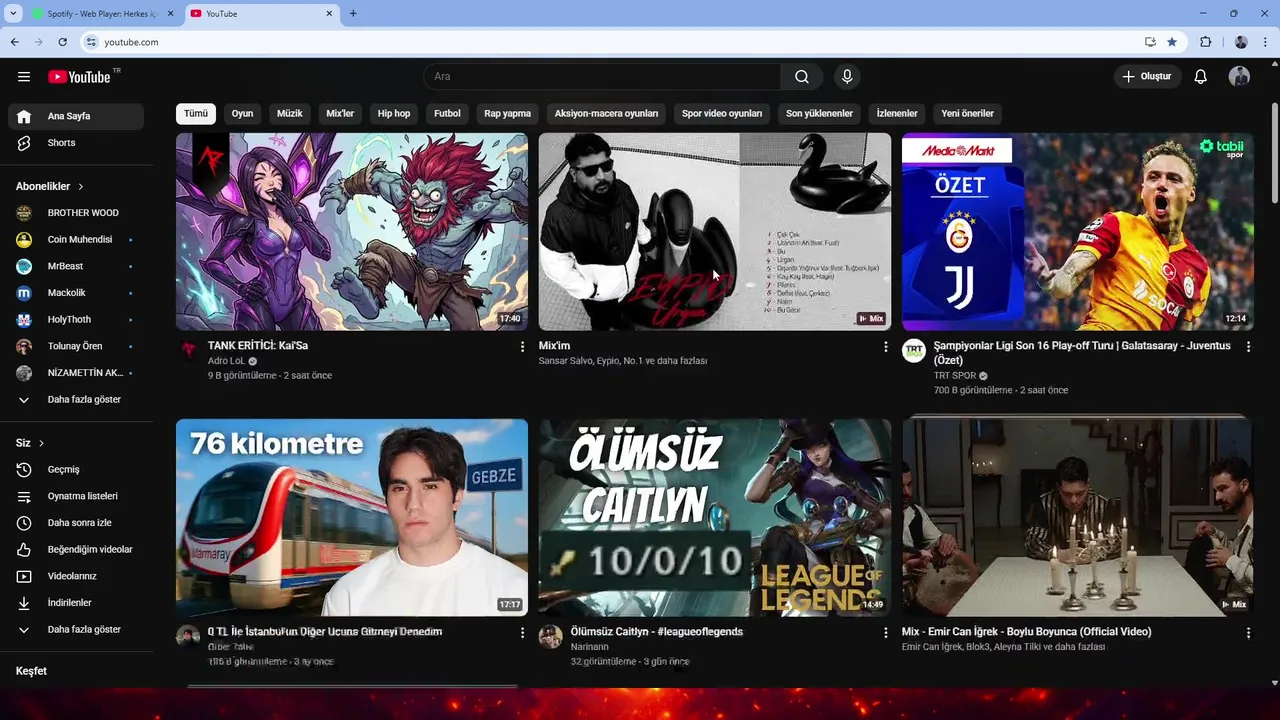Expand Daha fazla göster under Siz
The height and width of the screenshot is (720, 1280).
[x=76, y=630]
